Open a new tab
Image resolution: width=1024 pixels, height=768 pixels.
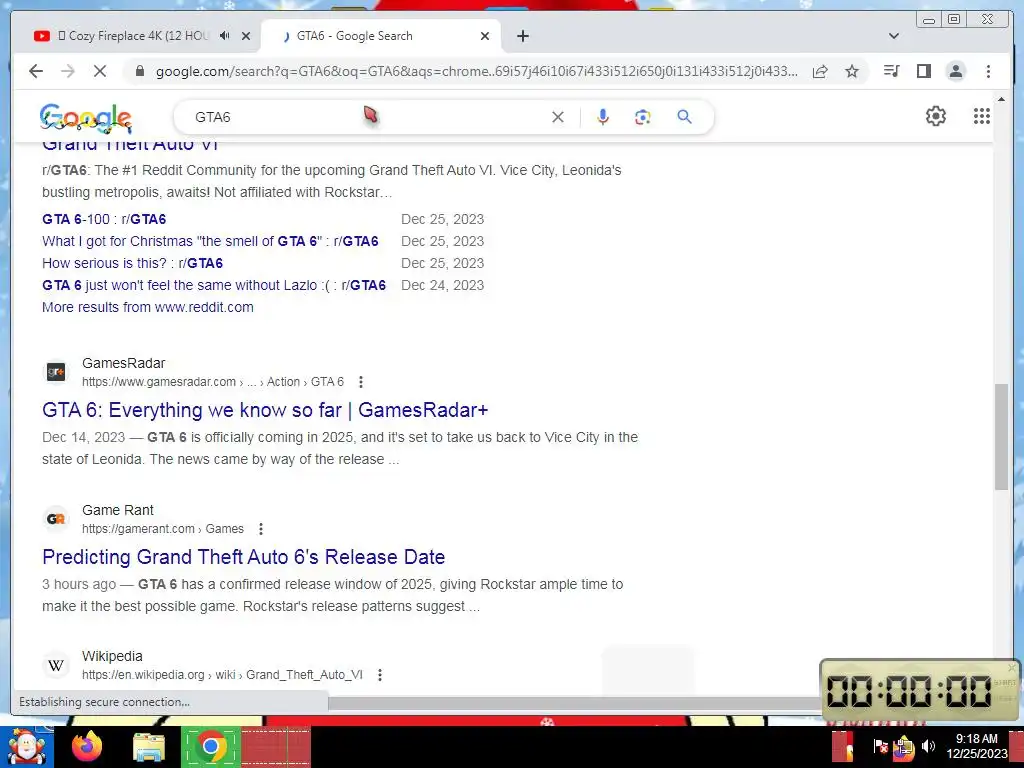(522, 36)
